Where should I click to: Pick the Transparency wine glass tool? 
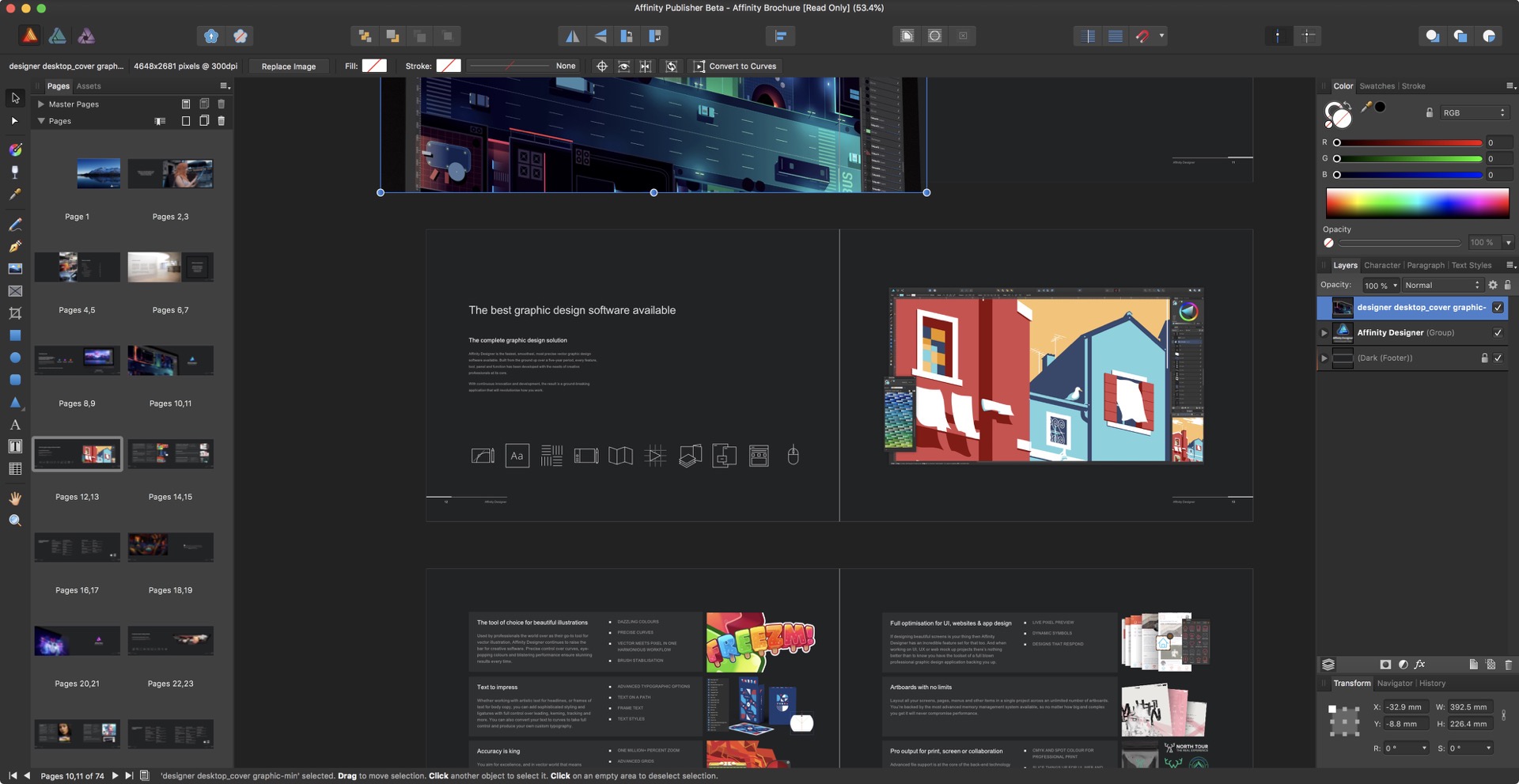(15, 172)
